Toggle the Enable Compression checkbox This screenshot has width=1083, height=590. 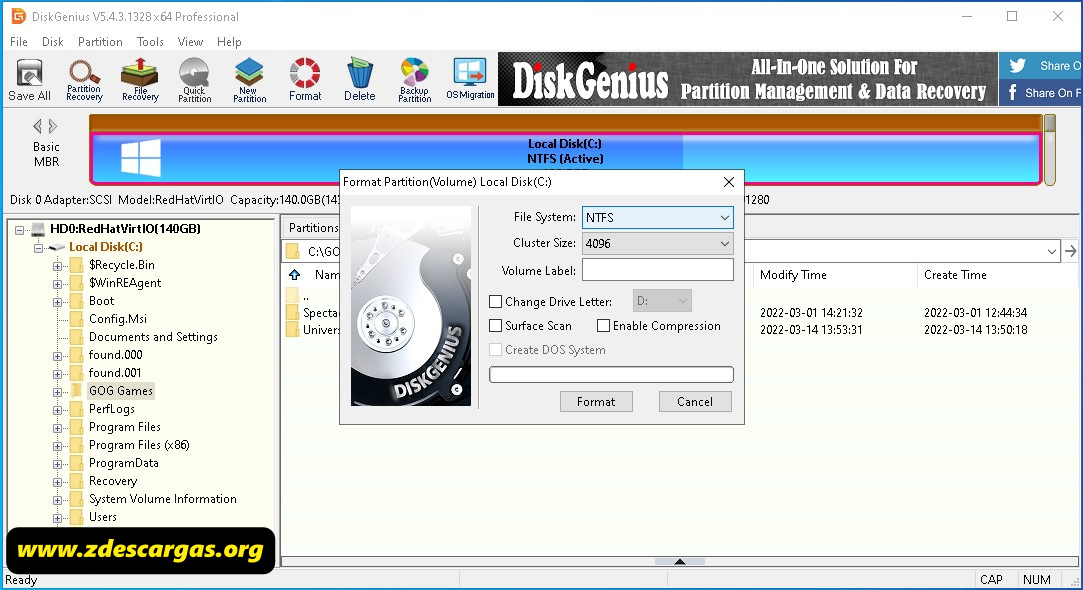point(603,325)
